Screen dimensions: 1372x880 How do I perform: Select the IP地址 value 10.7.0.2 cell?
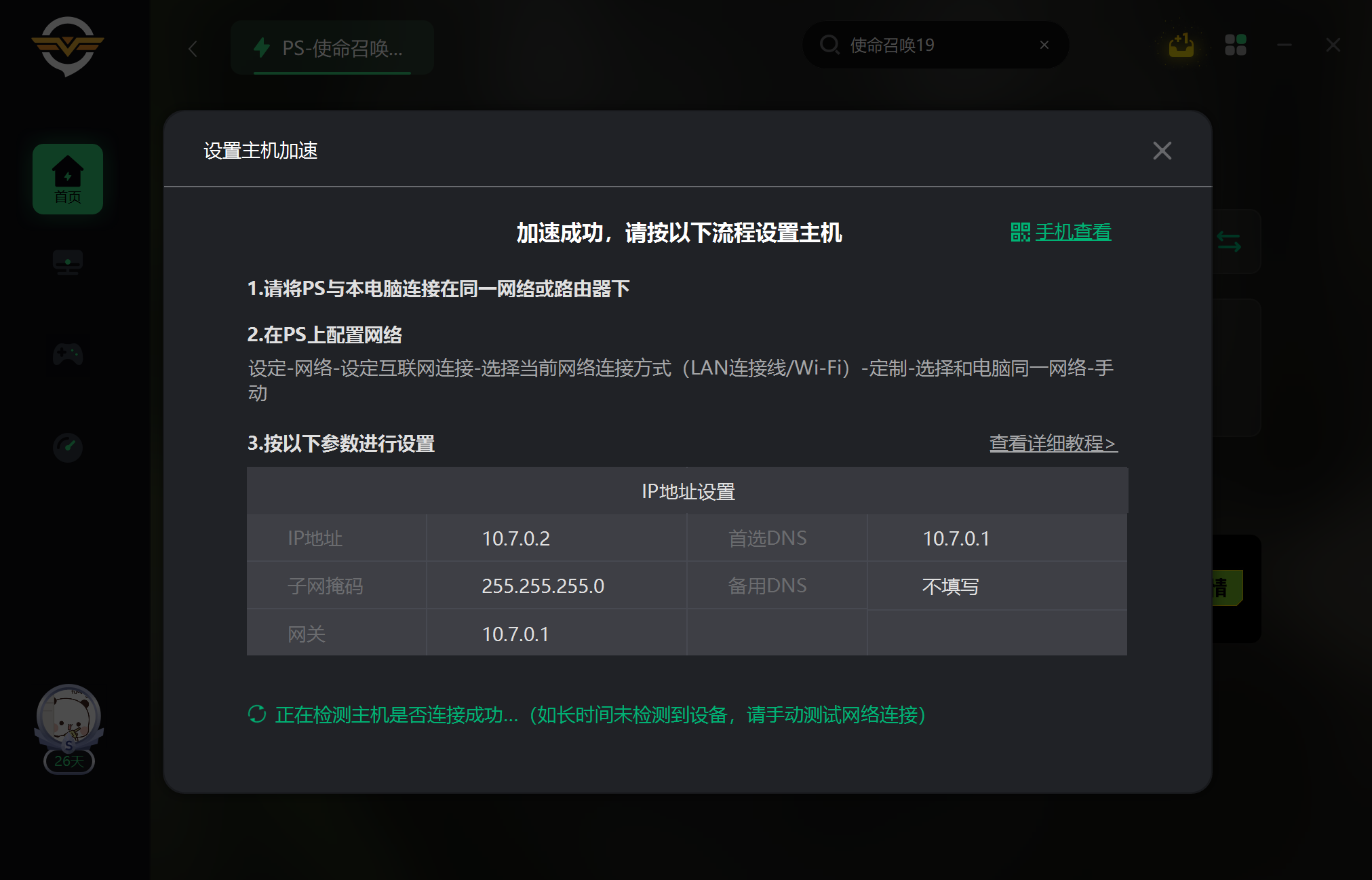517,537
